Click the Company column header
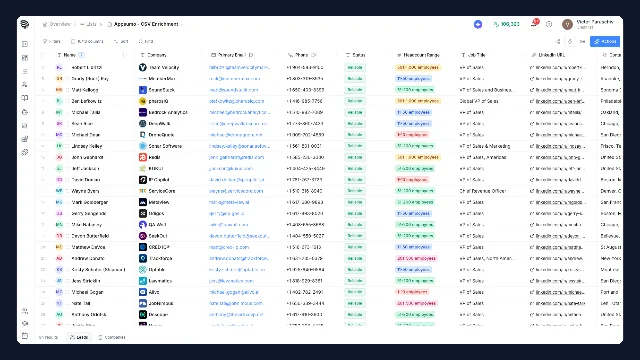Image resolution: width=640 pixels, height=360 pixels. click(153, 55)
